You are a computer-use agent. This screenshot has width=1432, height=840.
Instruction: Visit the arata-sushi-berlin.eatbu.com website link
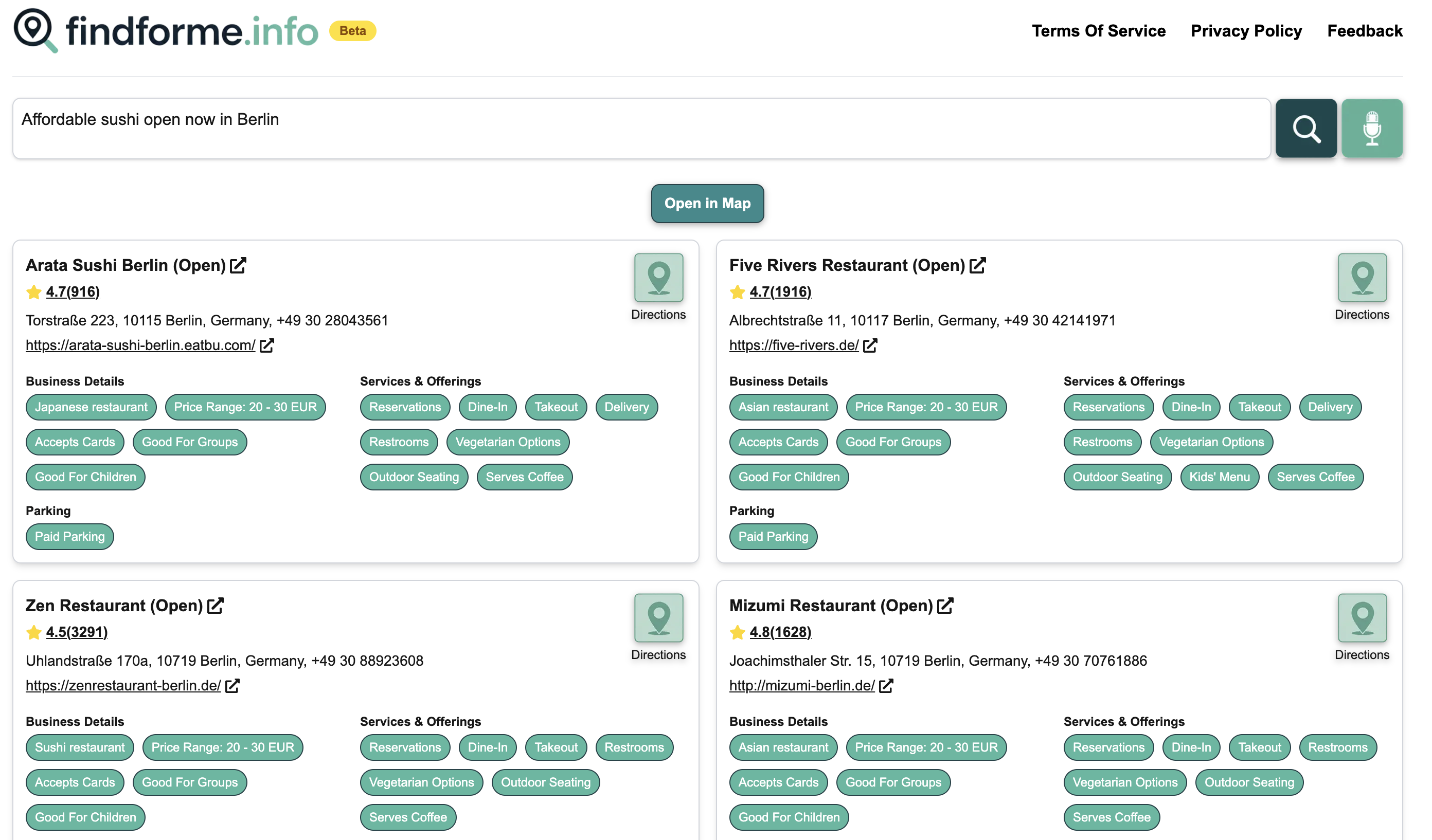click(140, 345)
